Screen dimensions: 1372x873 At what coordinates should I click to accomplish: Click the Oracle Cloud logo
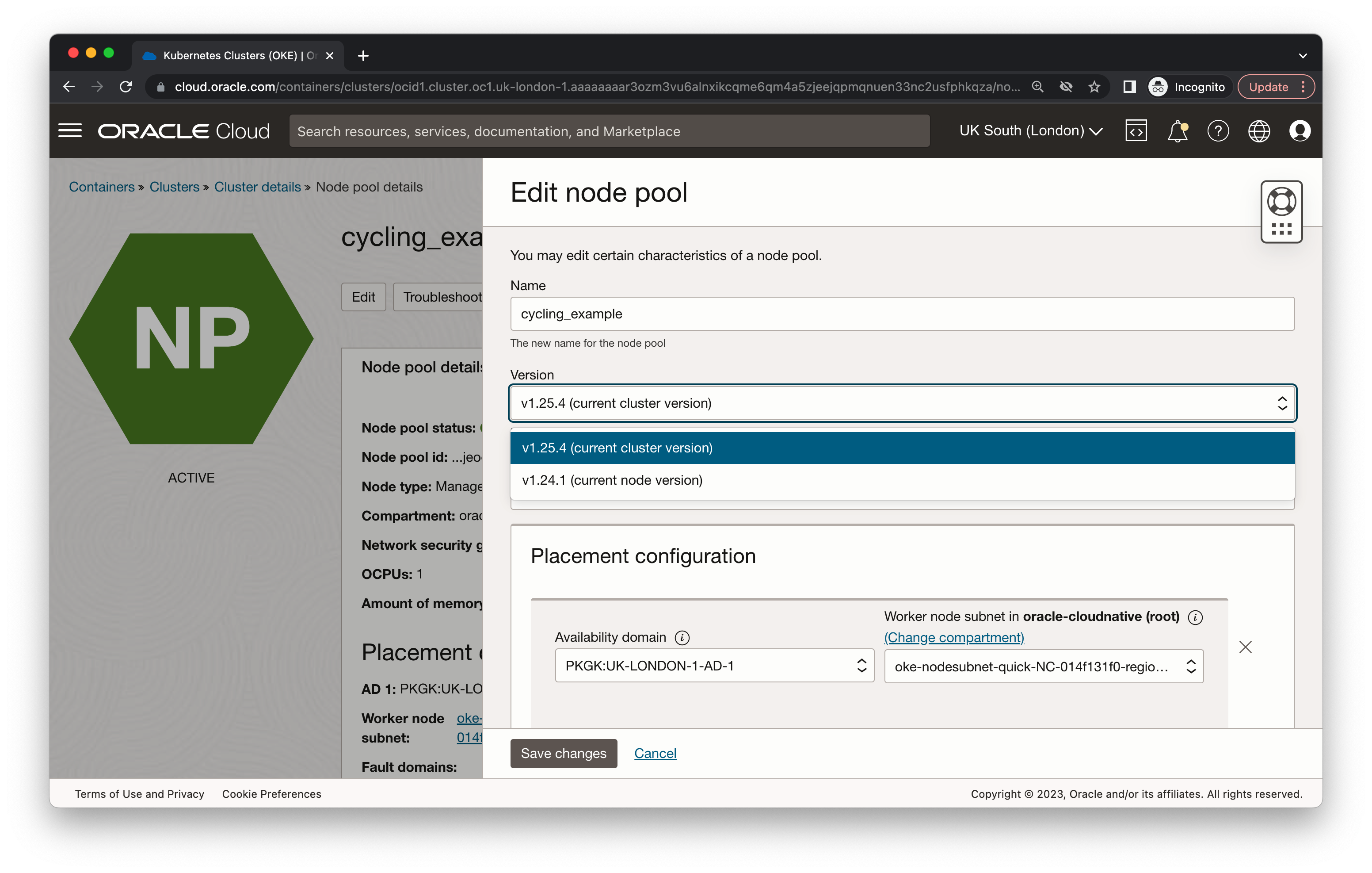click(x=183, y=130)
